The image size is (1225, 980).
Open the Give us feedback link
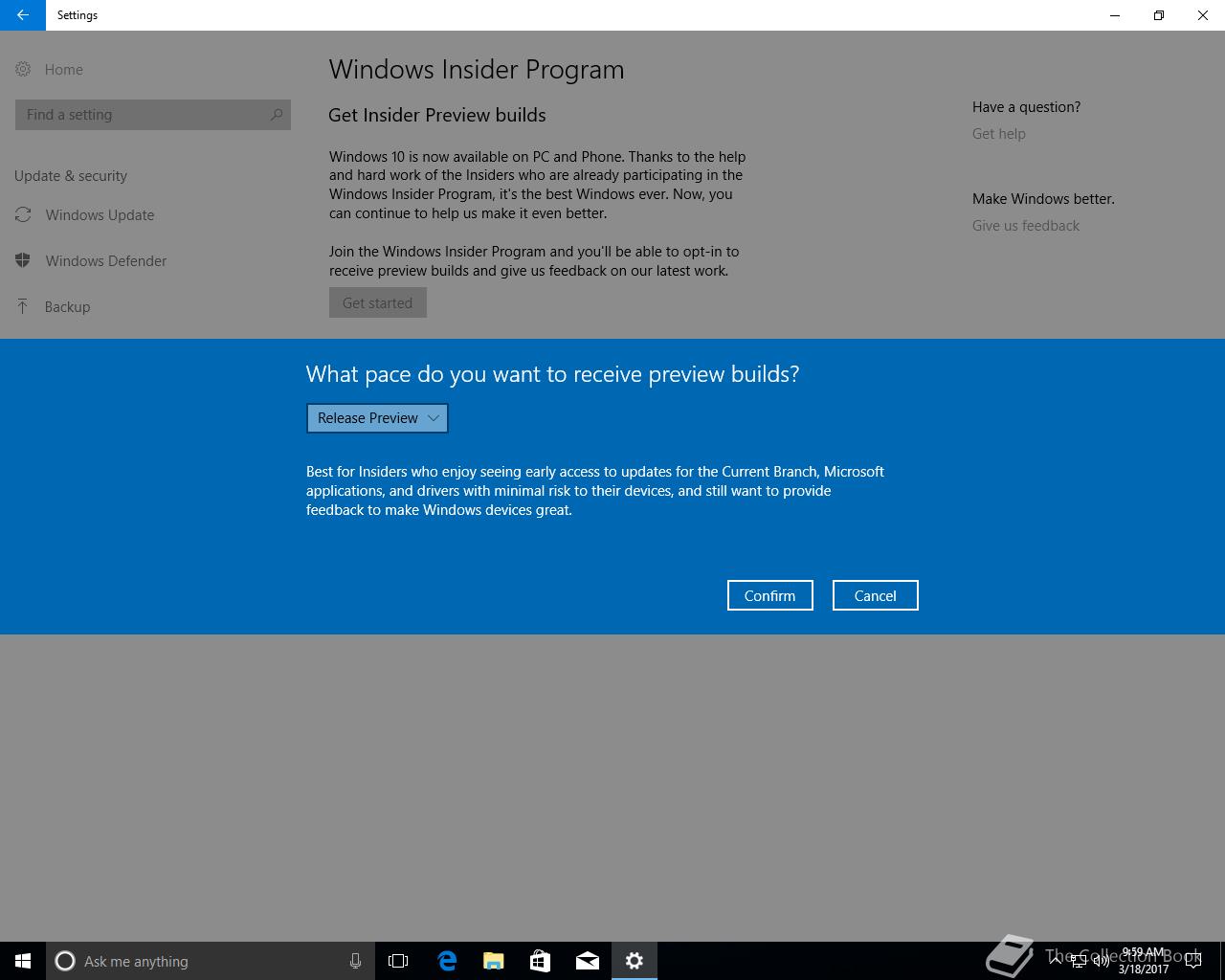click(1026, 226)
